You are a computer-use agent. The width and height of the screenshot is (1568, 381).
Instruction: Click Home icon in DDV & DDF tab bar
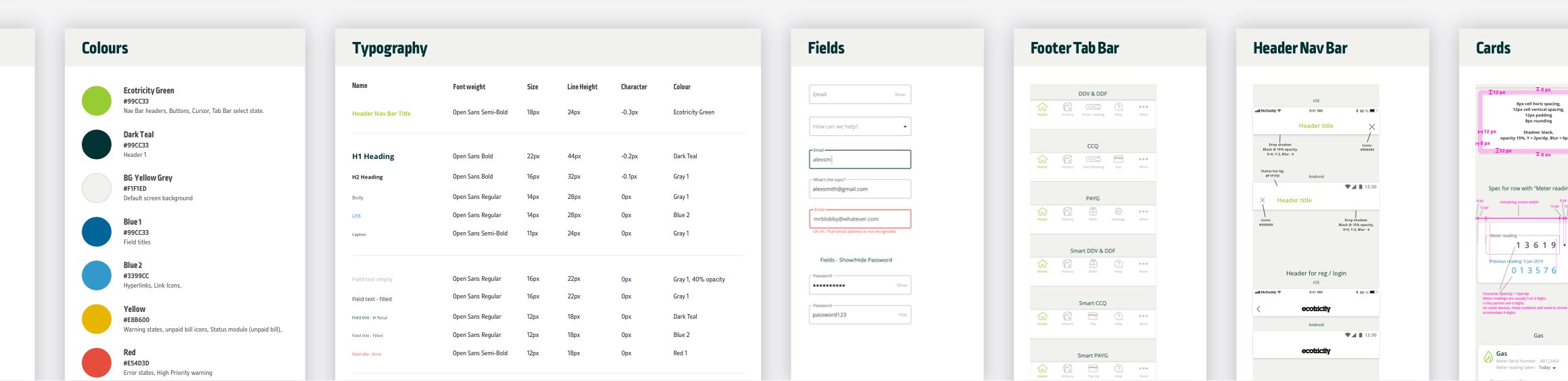point(1042,108)
